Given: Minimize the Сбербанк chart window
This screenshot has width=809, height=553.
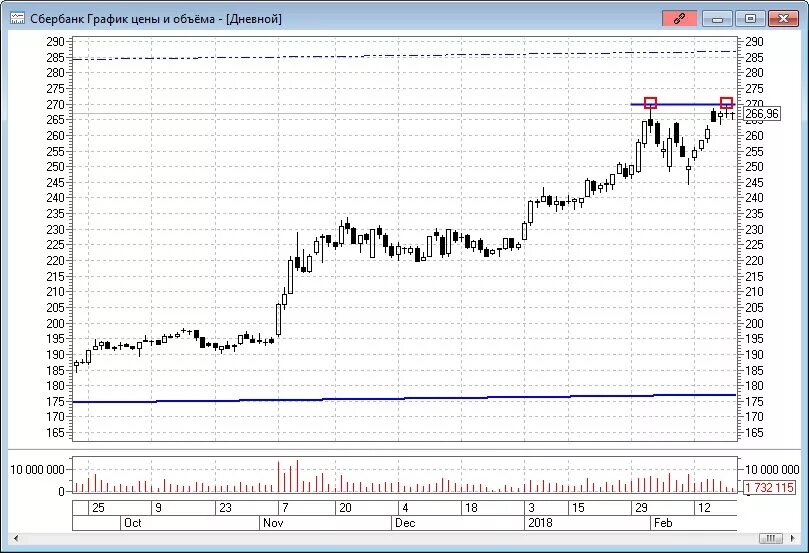Looking at the screenshot, I should 717,19.
